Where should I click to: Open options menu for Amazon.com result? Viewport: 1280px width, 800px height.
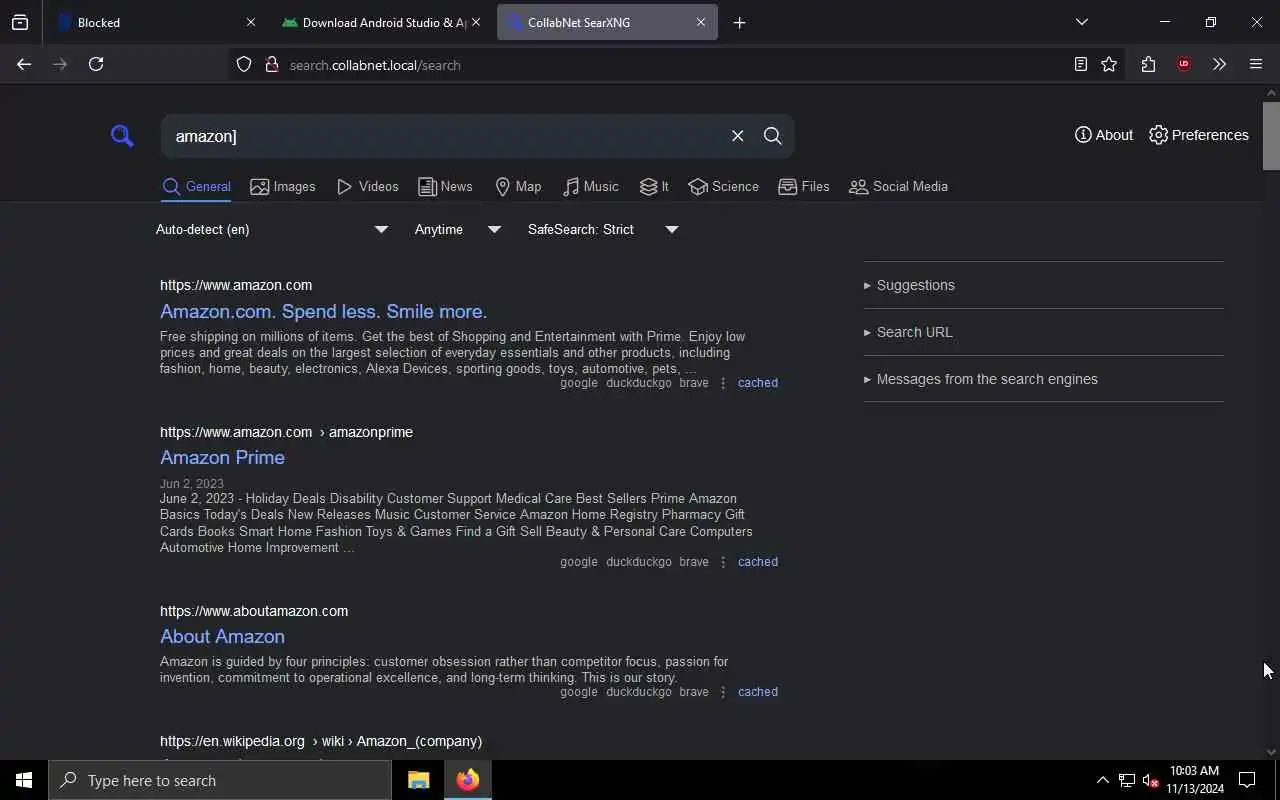723,383
